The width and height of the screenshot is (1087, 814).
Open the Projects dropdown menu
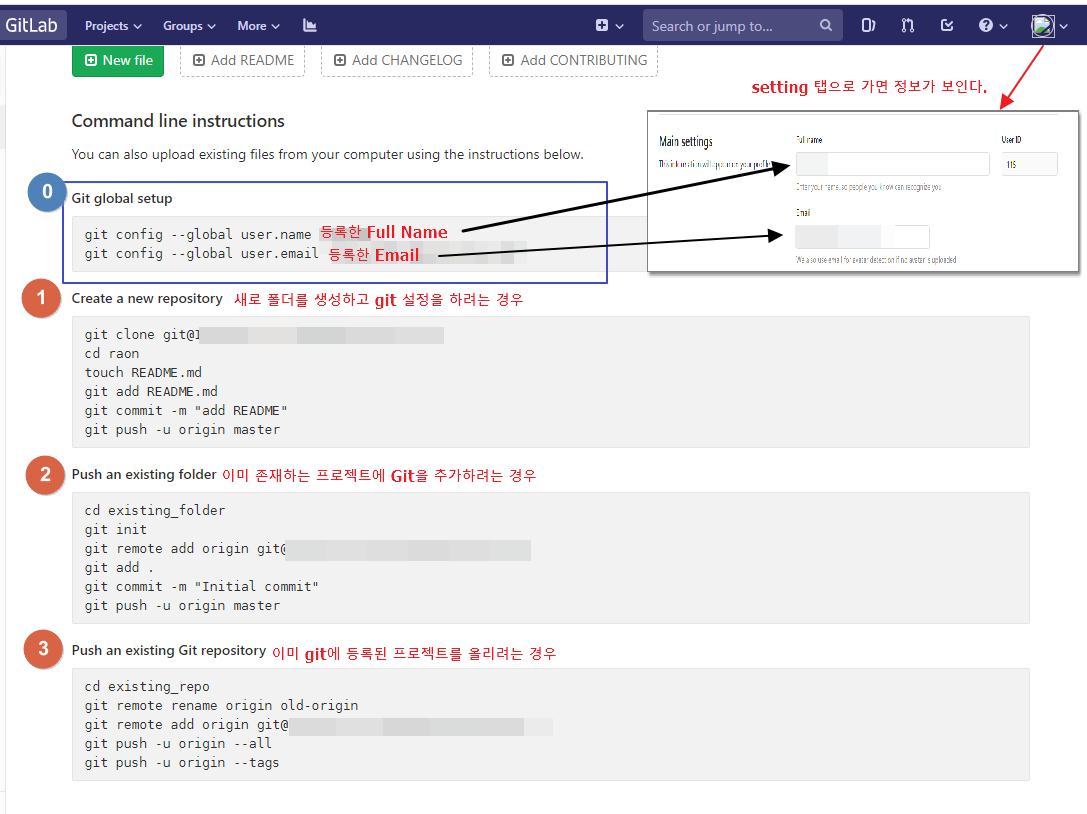(x=113, y=26)
